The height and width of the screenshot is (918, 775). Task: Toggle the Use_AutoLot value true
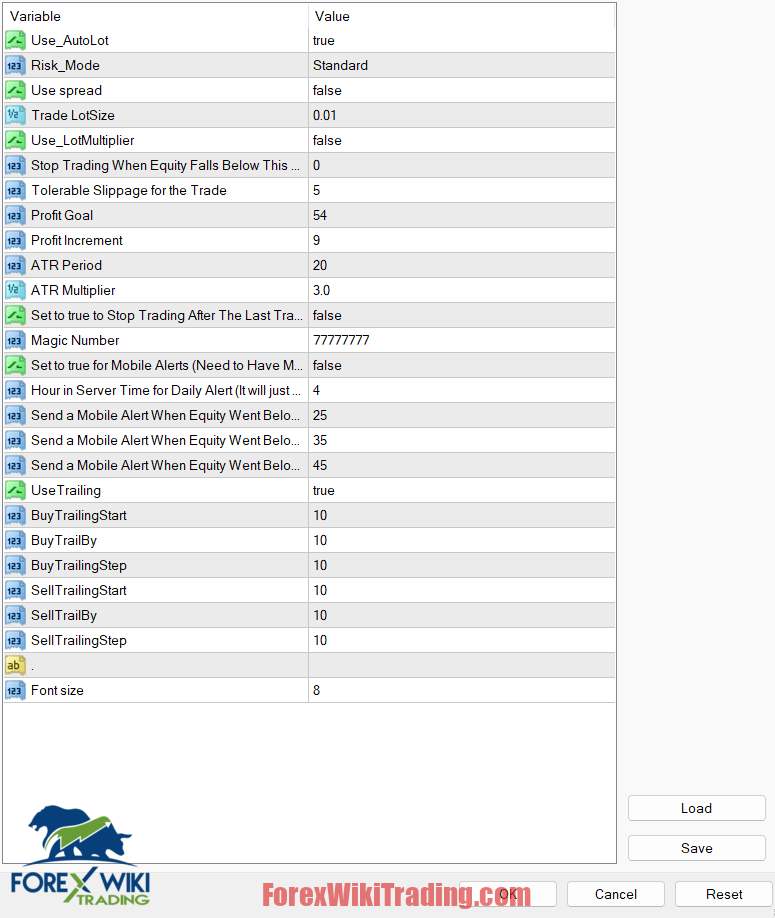[x=462, y=40]
